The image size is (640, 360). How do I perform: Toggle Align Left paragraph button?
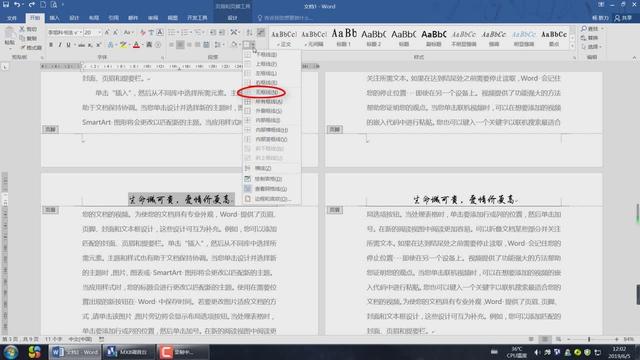pos(171,45)
